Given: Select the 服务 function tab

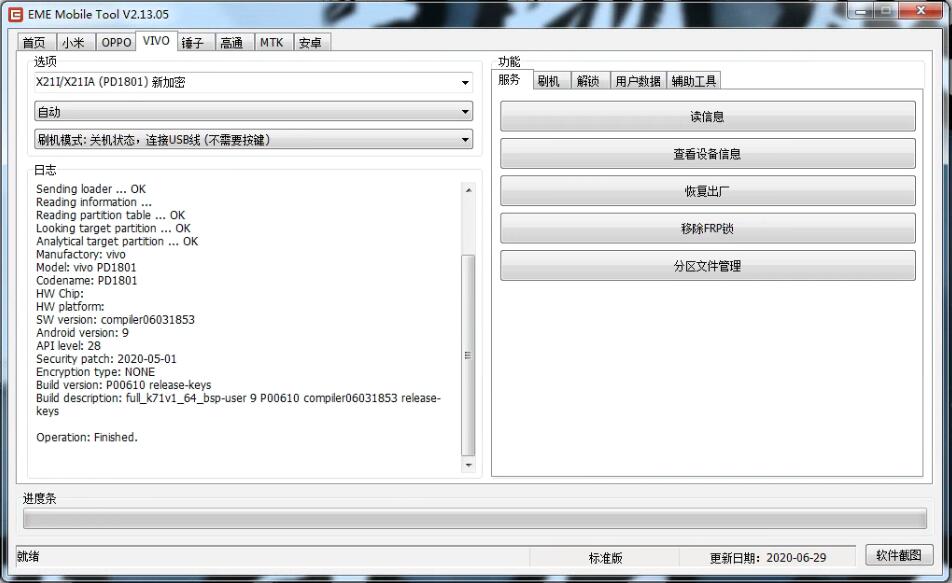Looking at the screenshot, I should pos(511,80).
